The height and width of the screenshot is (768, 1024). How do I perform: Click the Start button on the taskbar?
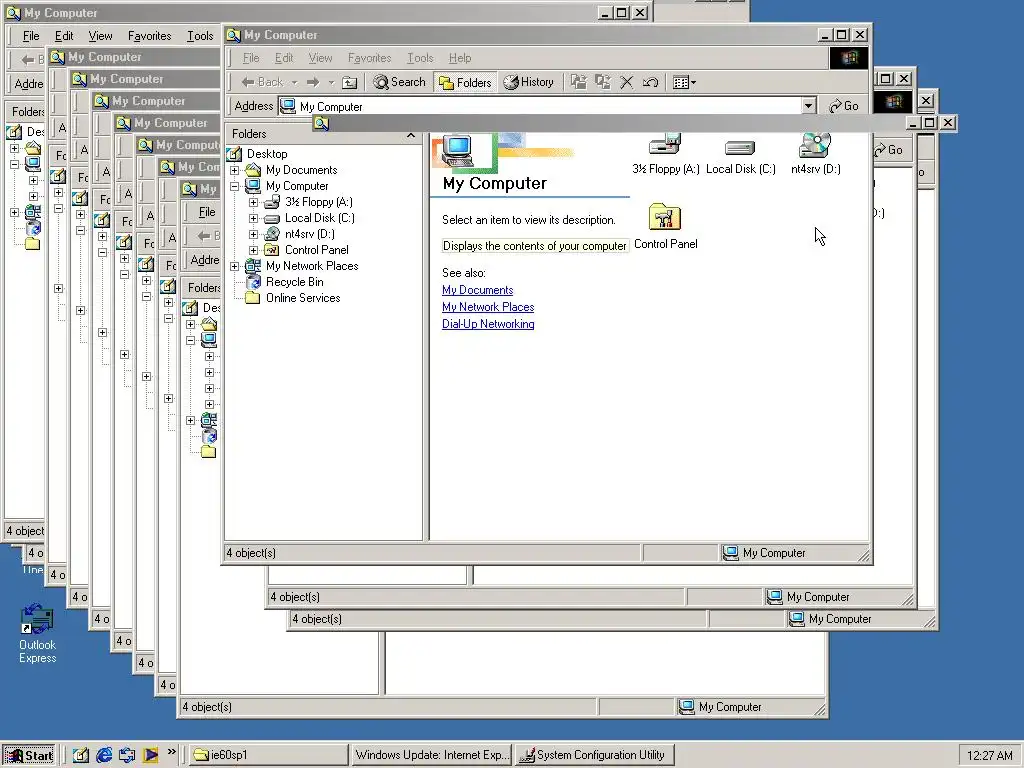pos(28,756)
